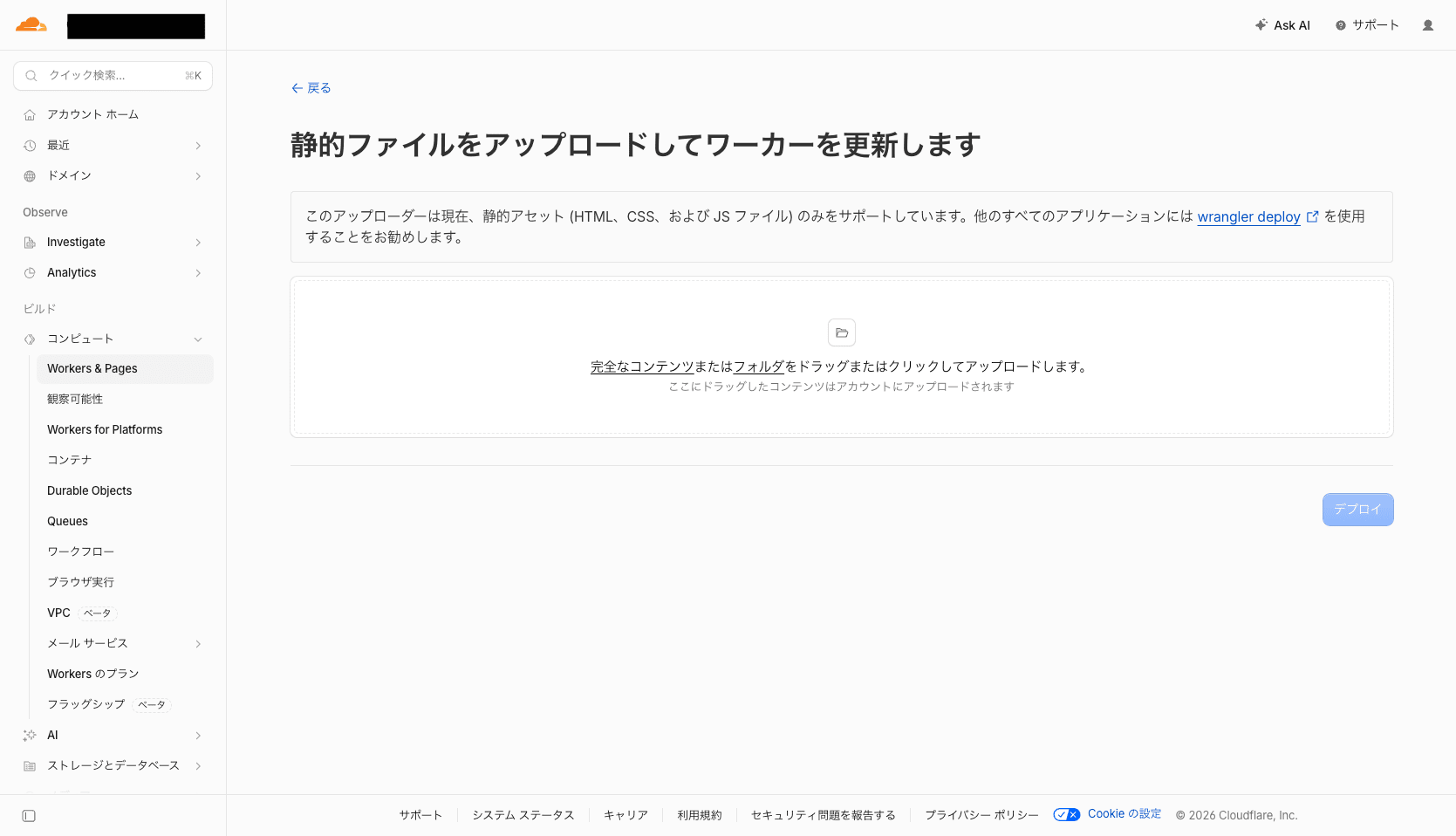The image size is (1456, 836).
Task: Click the account home house icon
Action: point(30,115)
